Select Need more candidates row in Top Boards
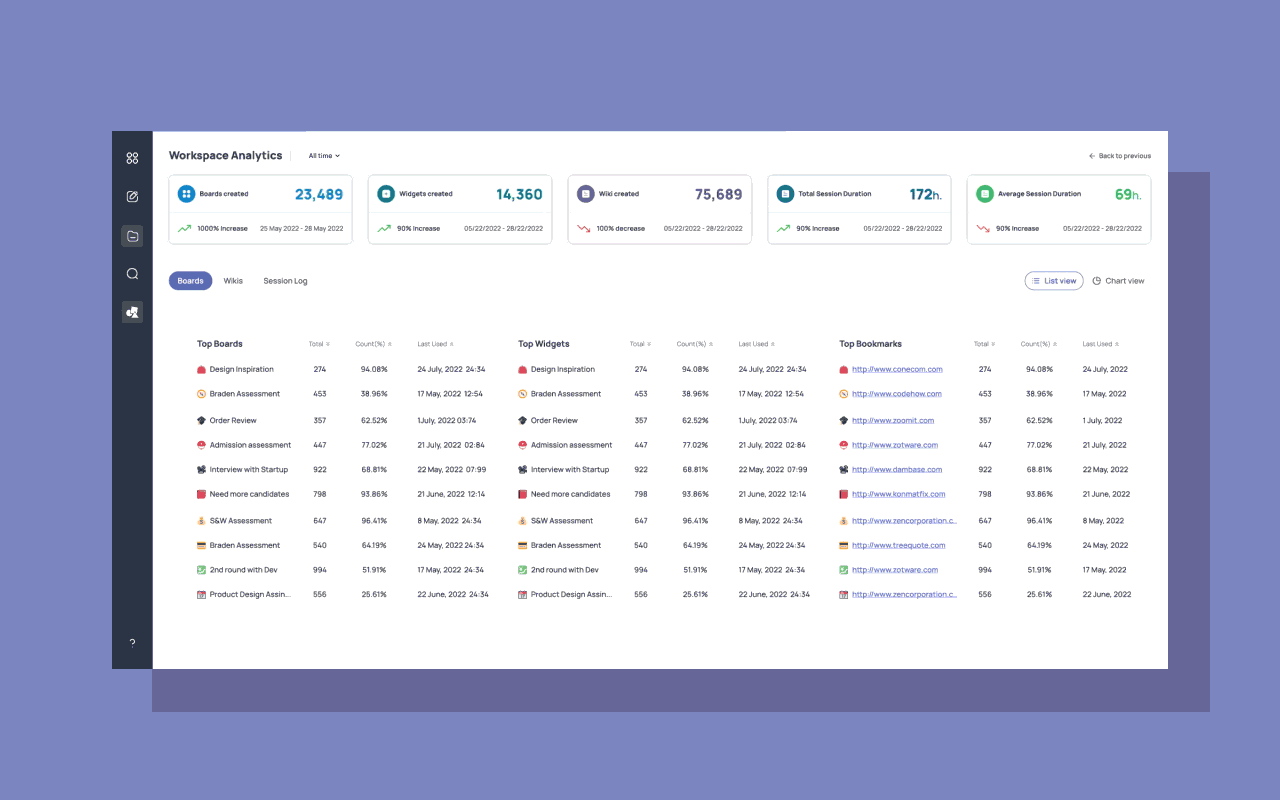Image resolution: width=1280 pixels, height=800 pixels. [343, 494]
